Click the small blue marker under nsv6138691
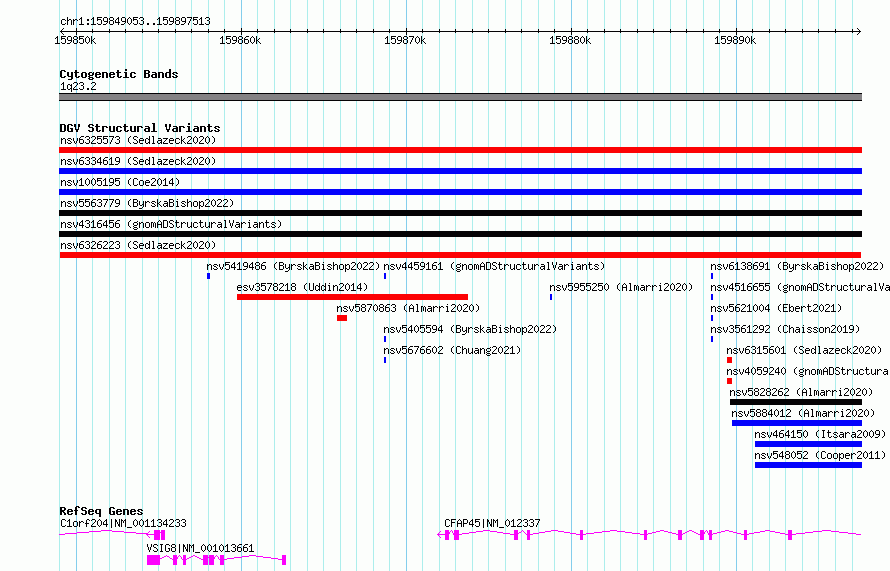 coord(712,276)
